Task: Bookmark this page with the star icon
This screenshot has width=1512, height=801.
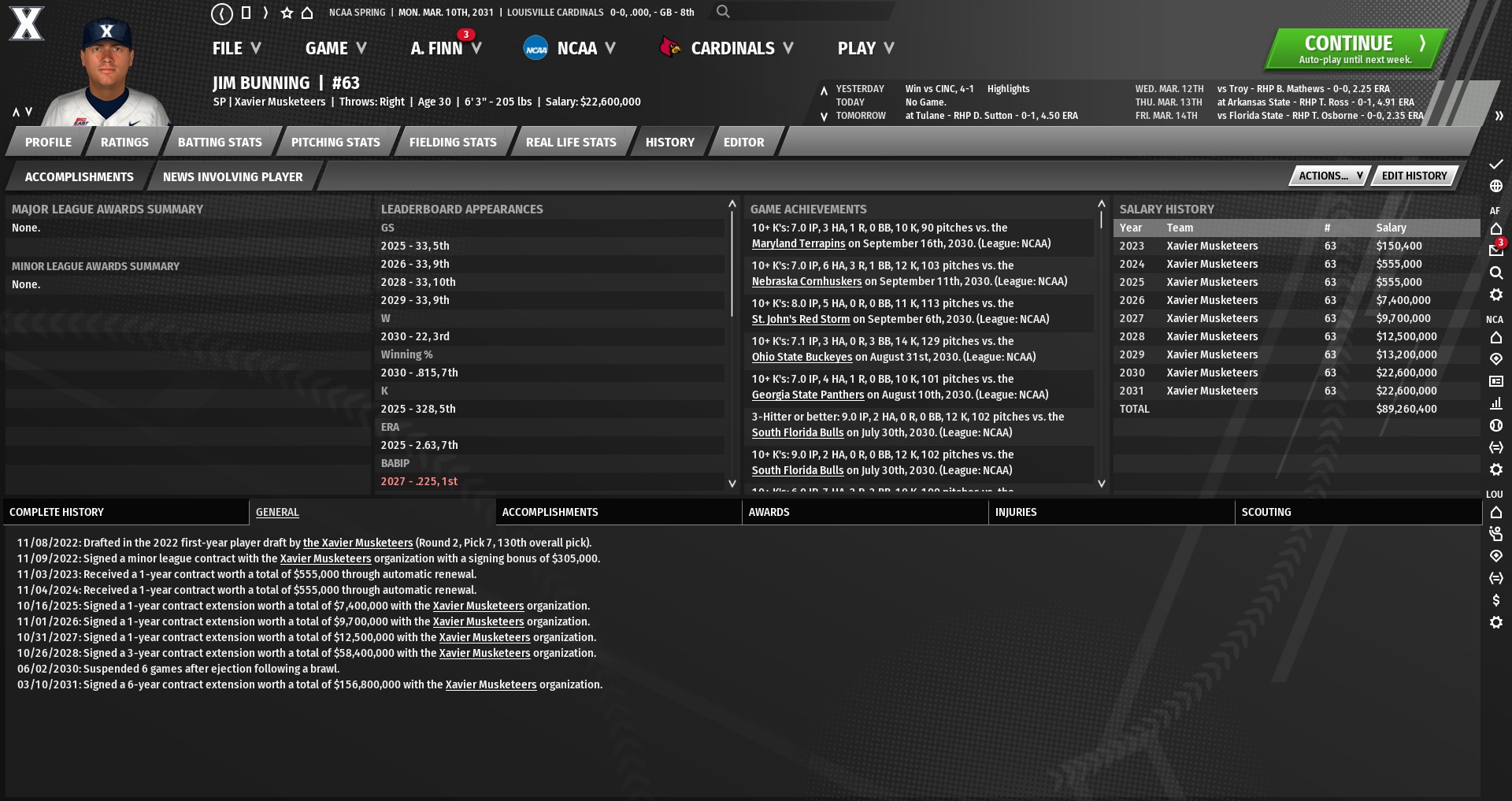Action: [287, 13]
